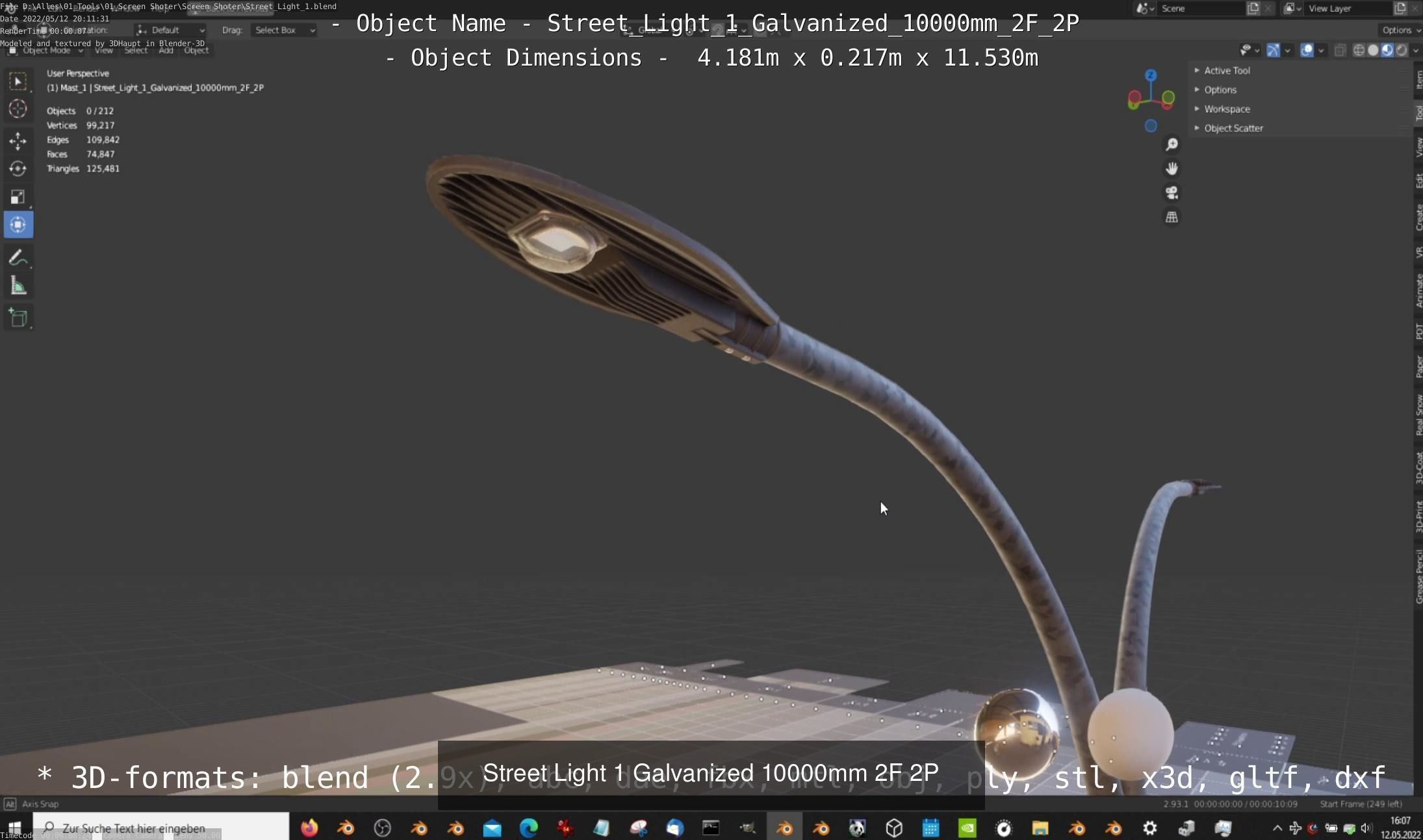Open the Select menu in viewport header
This screenshot has height=840, width=1423.
coord(136,50)
